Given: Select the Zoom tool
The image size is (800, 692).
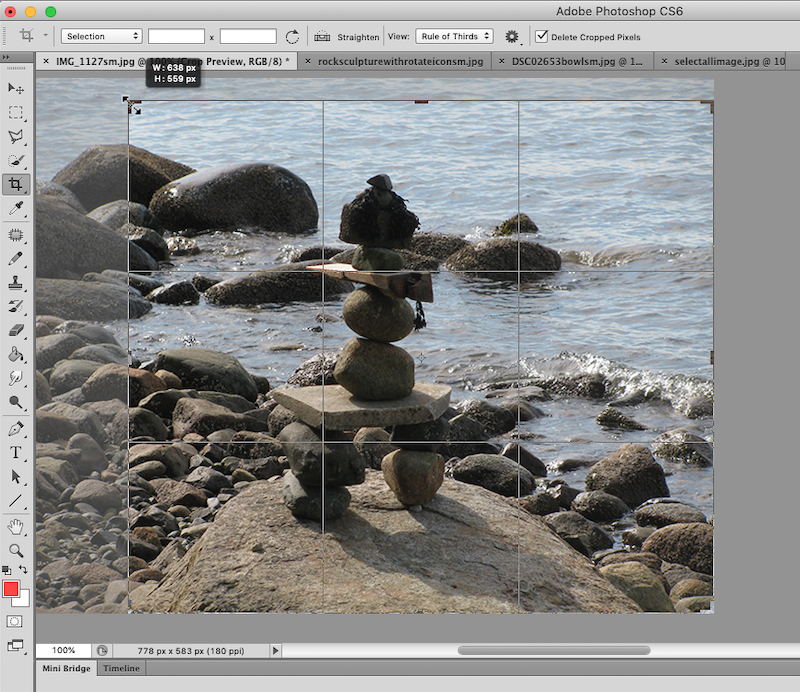Looking at the screenshot, I should pyautogui.click(x=16, y=551).
